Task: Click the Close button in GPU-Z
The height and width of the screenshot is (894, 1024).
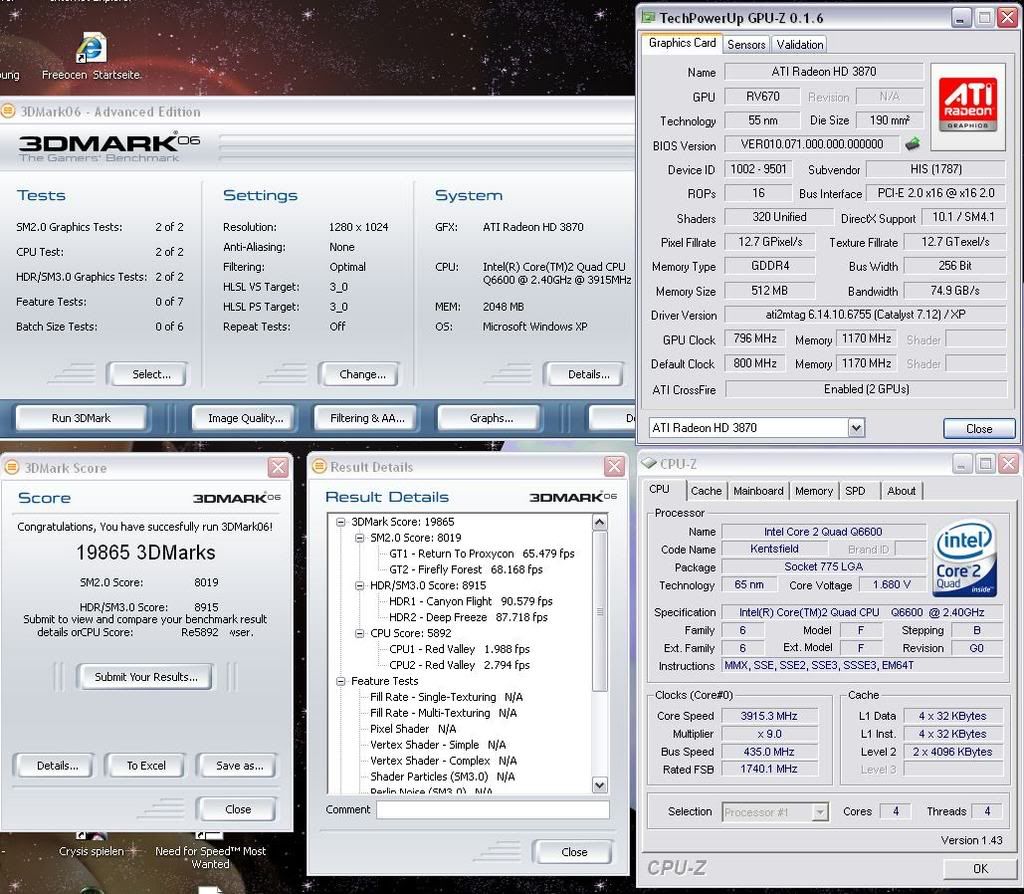Action: click(x=979, y=428)
